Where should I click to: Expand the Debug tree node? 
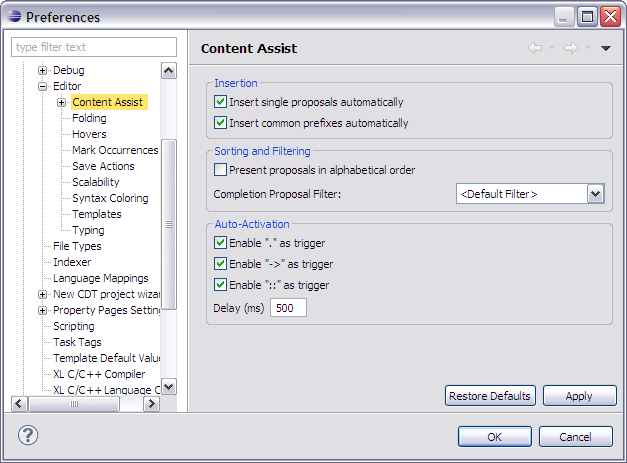tap(42, 70)
